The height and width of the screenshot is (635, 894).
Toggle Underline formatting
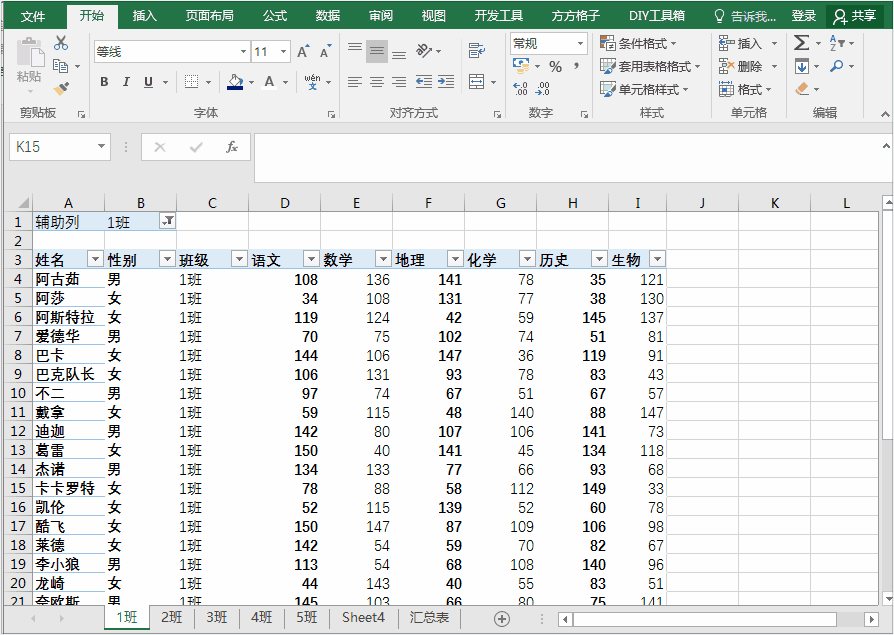148,82
